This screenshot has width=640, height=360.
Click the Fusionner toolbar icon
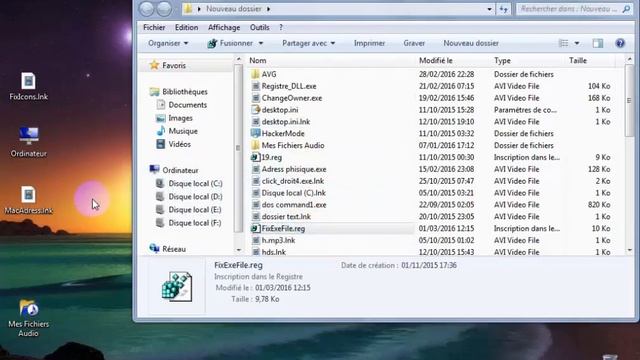click(x=212, y=43)
